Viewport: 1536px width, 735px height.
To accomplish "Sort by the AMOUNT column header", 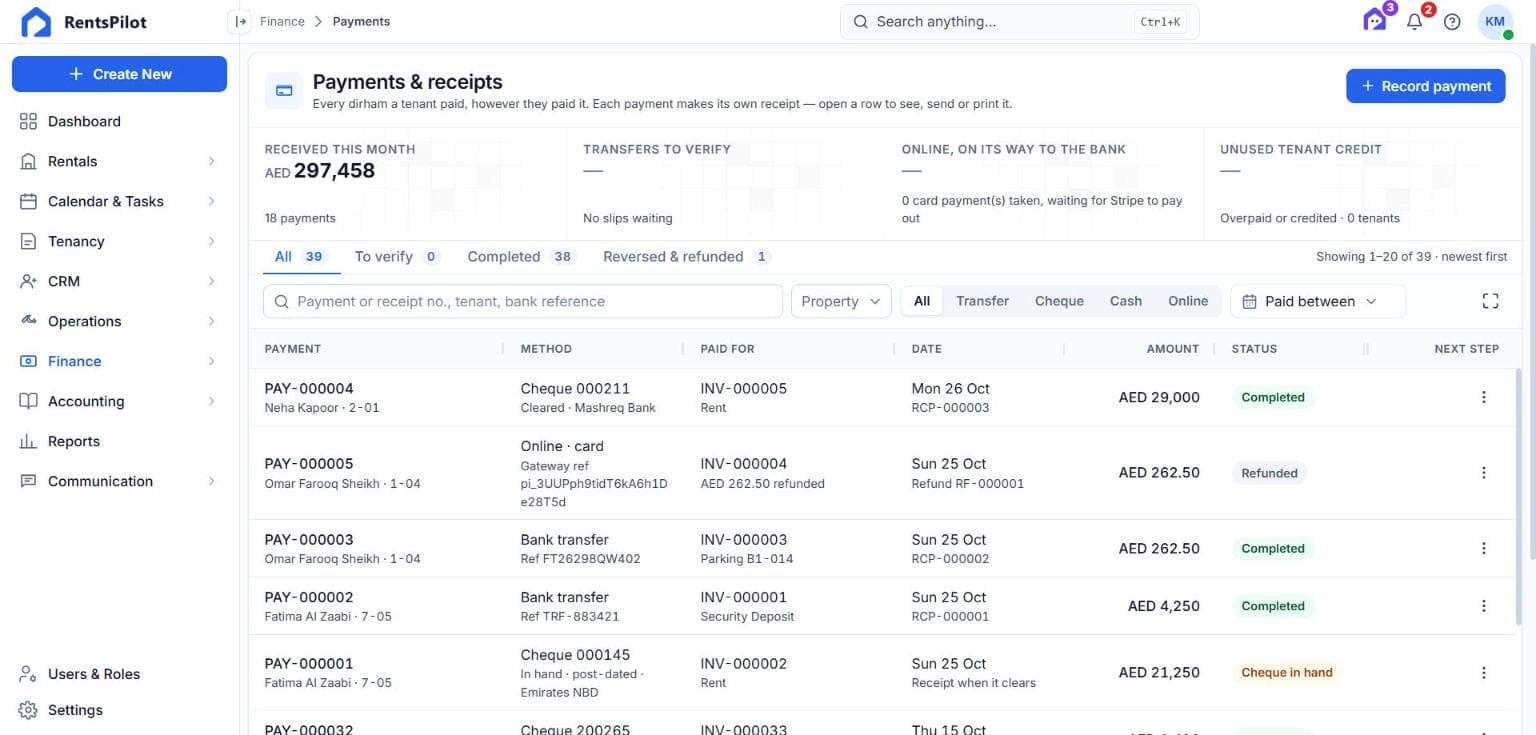I will [x=1172, y=349].
